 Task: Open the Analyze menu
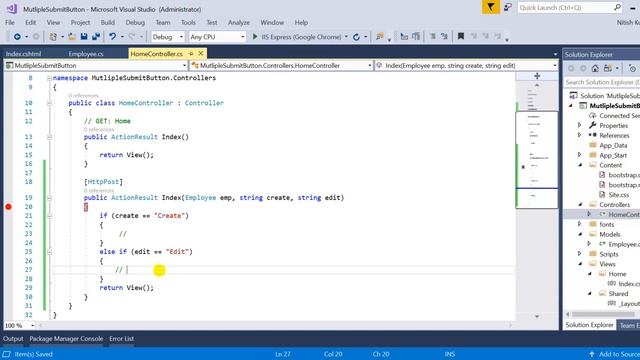click(239, 22)
